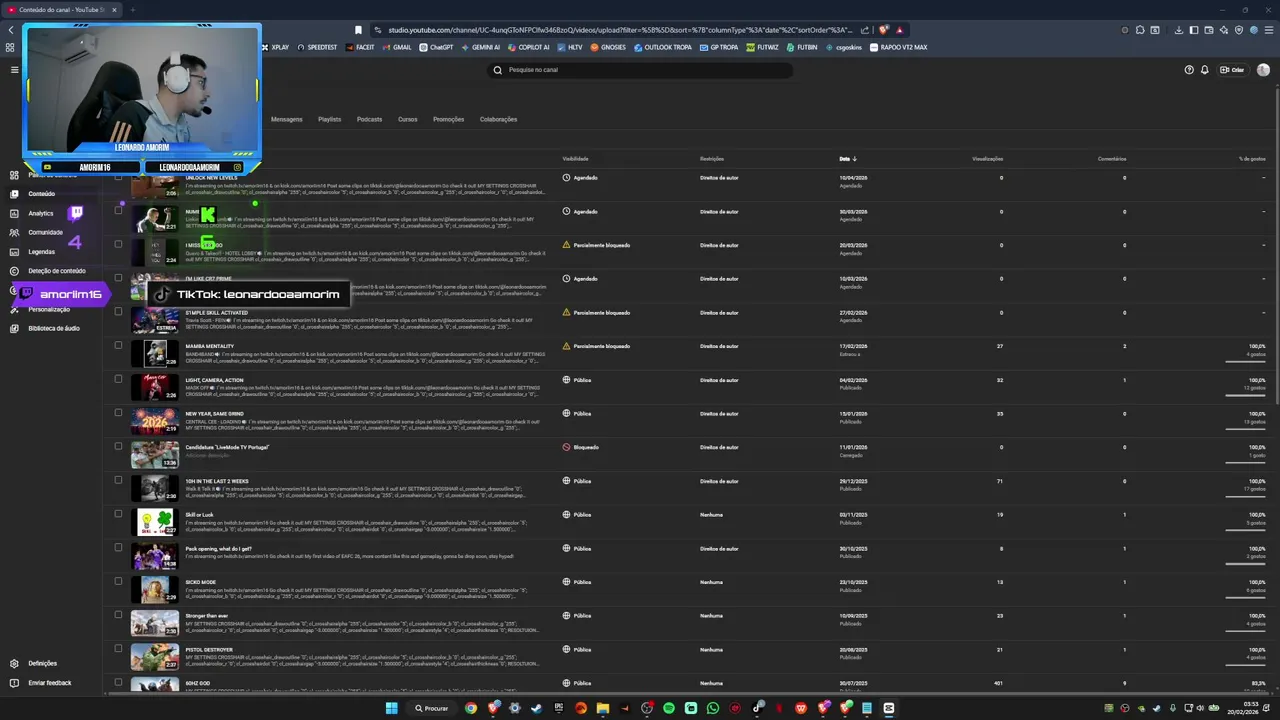Tick checkbox for MAMBA MENTALITY video

pyautogui.click(x=118, y=345)
